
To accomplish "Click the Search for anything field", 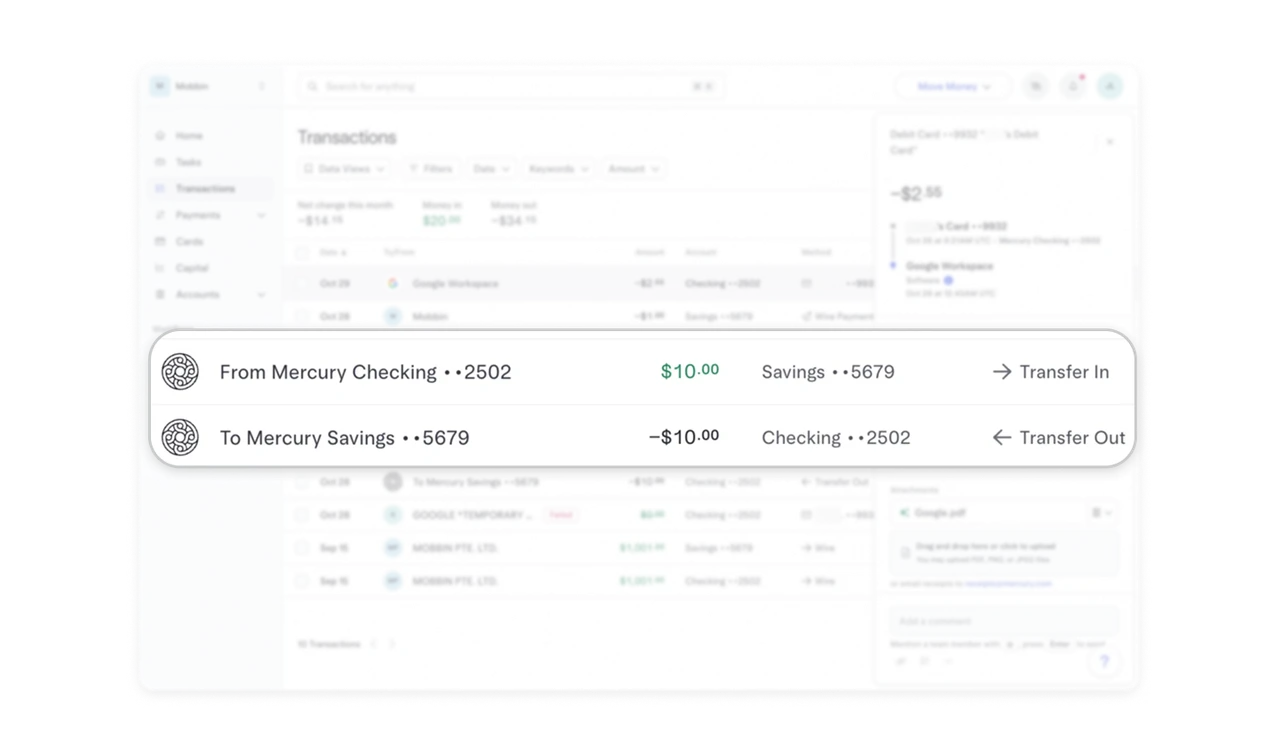I will pos(510,87).
